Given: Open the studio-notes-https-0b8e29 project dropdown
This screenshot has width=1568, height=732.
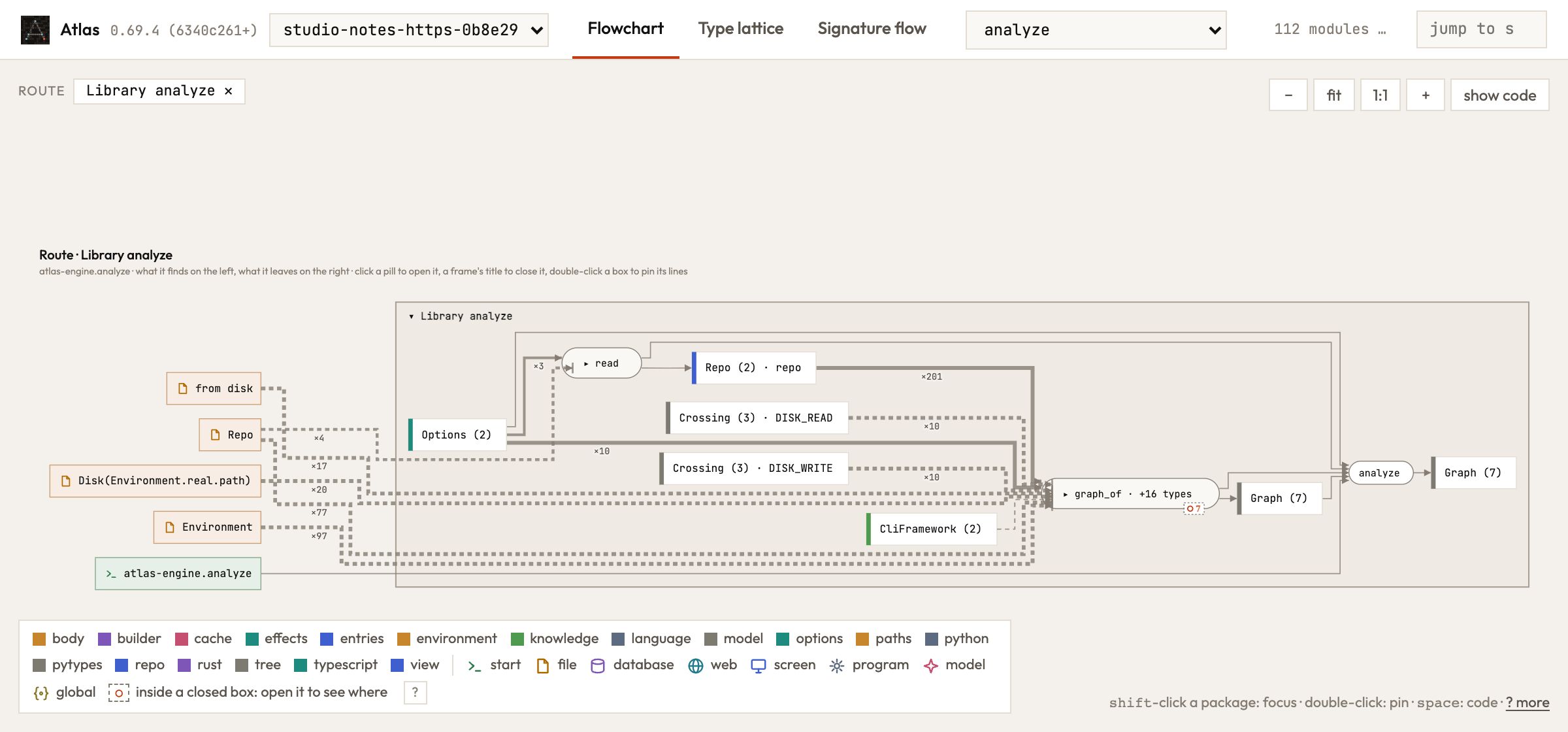Looking at the screenshot, I should (409, 30).
